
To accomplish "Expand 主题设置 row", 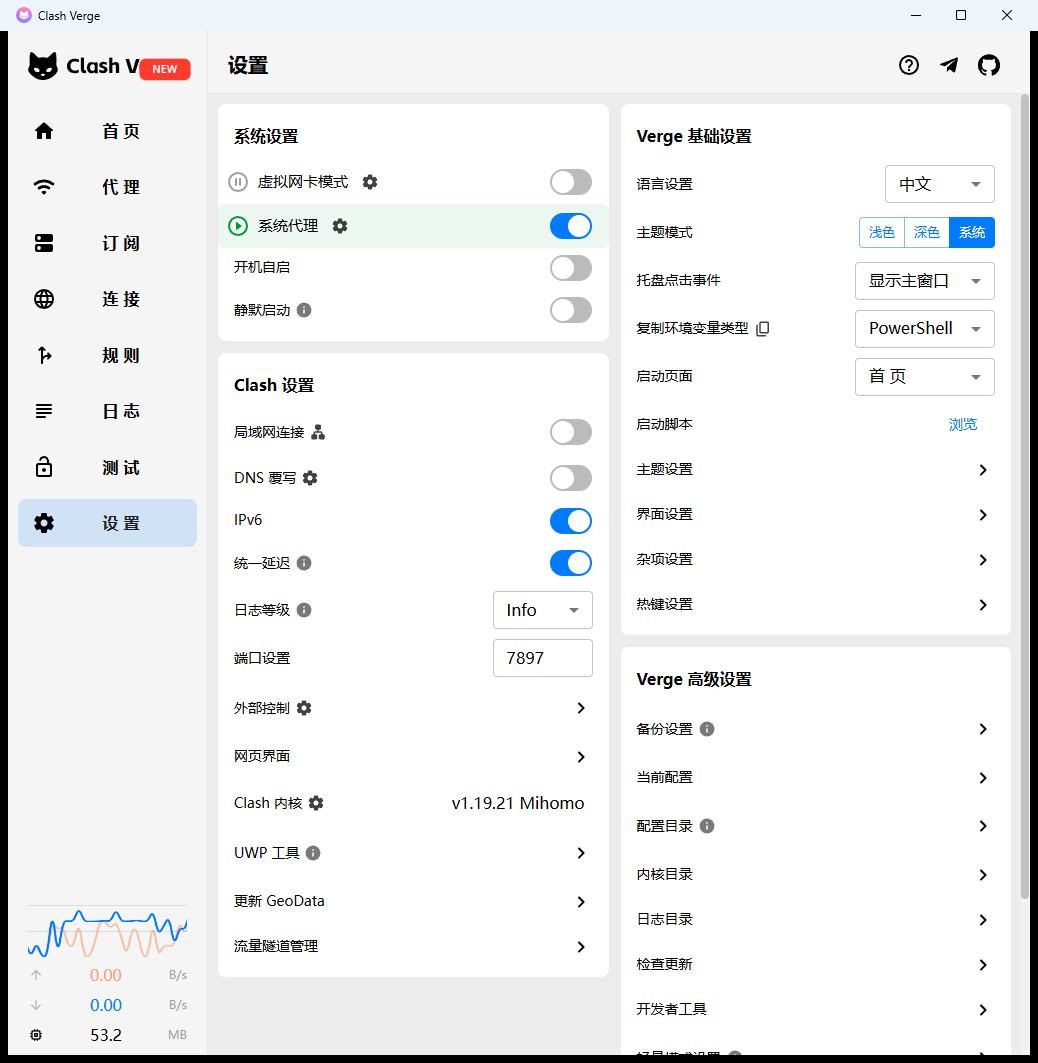I will click(x=816, y=470).
